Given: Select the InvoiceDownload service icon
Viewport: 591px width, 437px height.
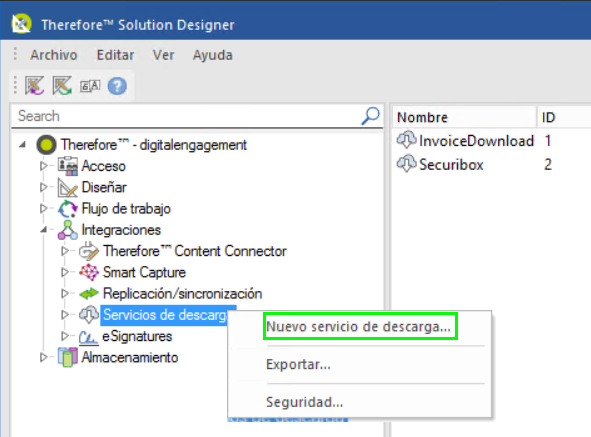Looking at the screenshot, I should click(406, 140).
